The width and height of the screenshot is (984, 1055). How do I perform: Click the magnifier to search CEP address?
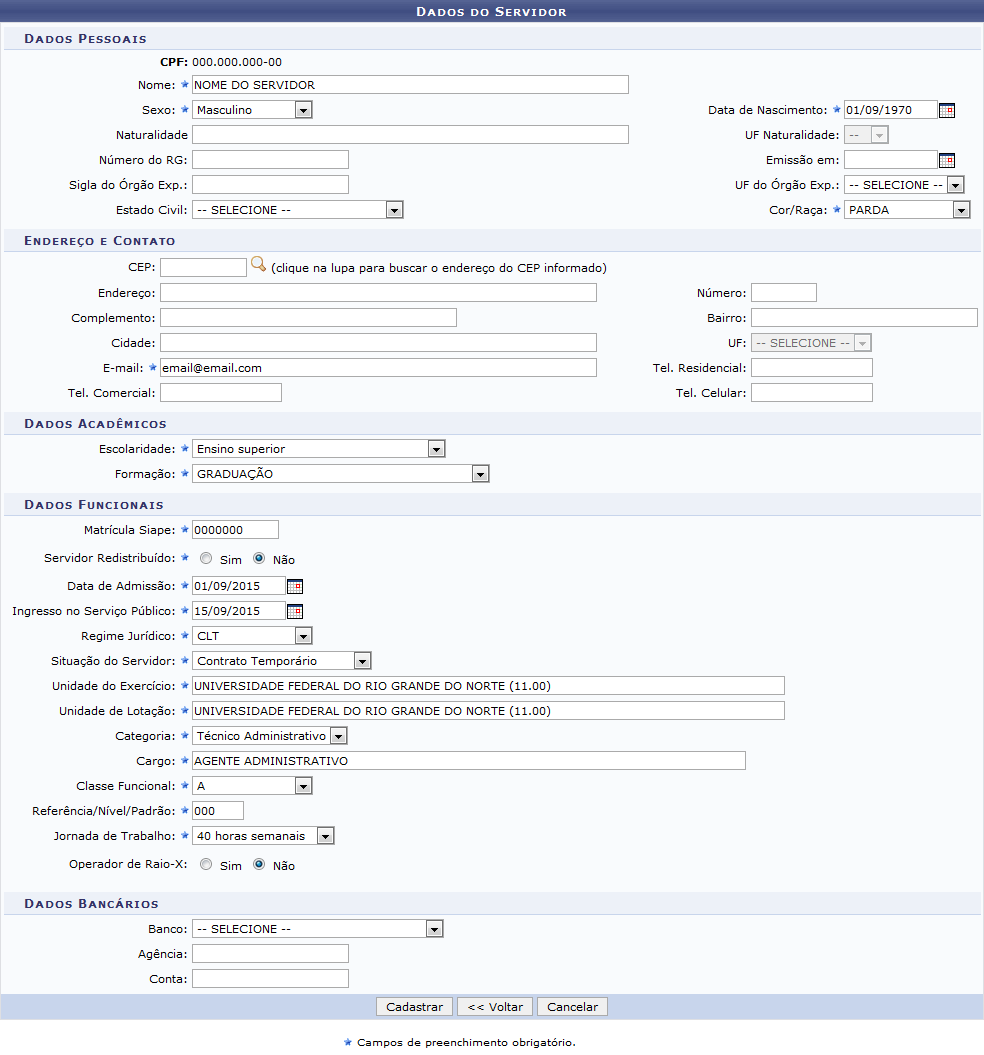pos(258,266)
